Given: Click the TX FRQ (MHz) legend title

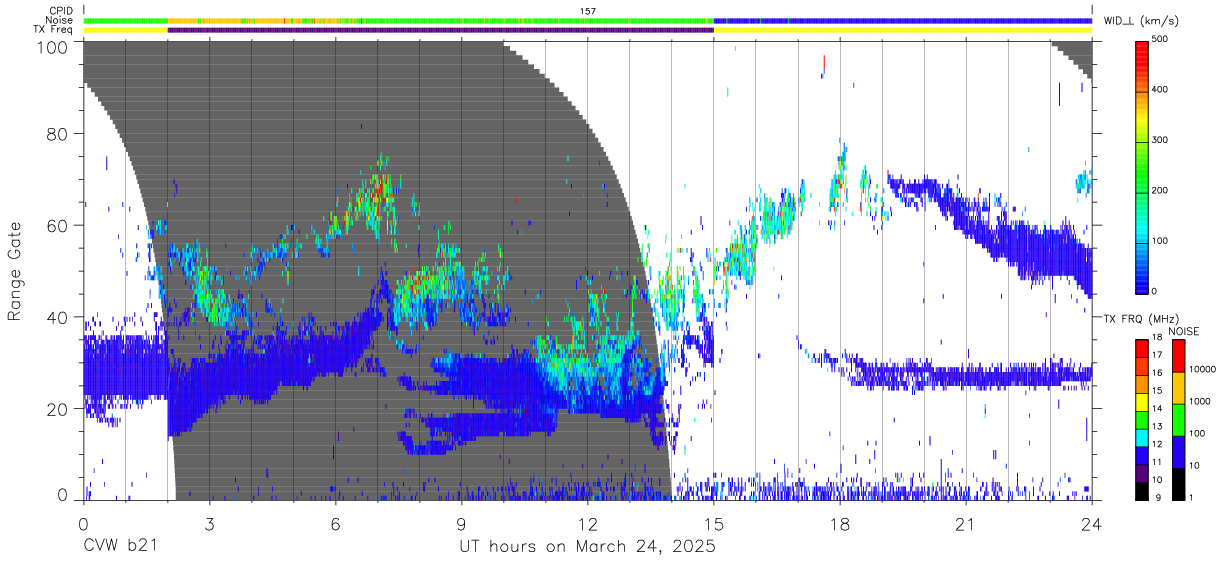Looking at the screenshot, I should 1139,319.
